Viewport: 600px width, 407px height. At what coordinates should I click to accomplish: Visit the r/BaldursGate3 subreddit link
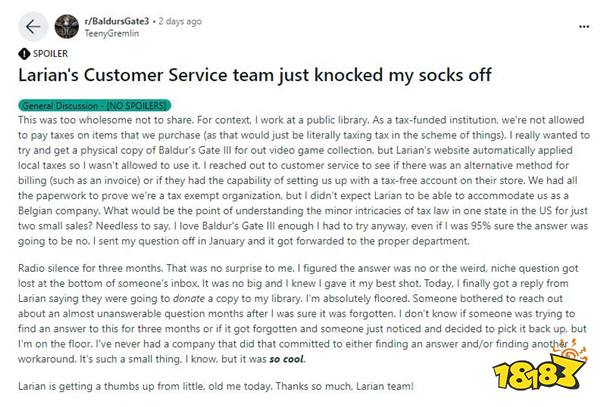(x=116, y=21)
